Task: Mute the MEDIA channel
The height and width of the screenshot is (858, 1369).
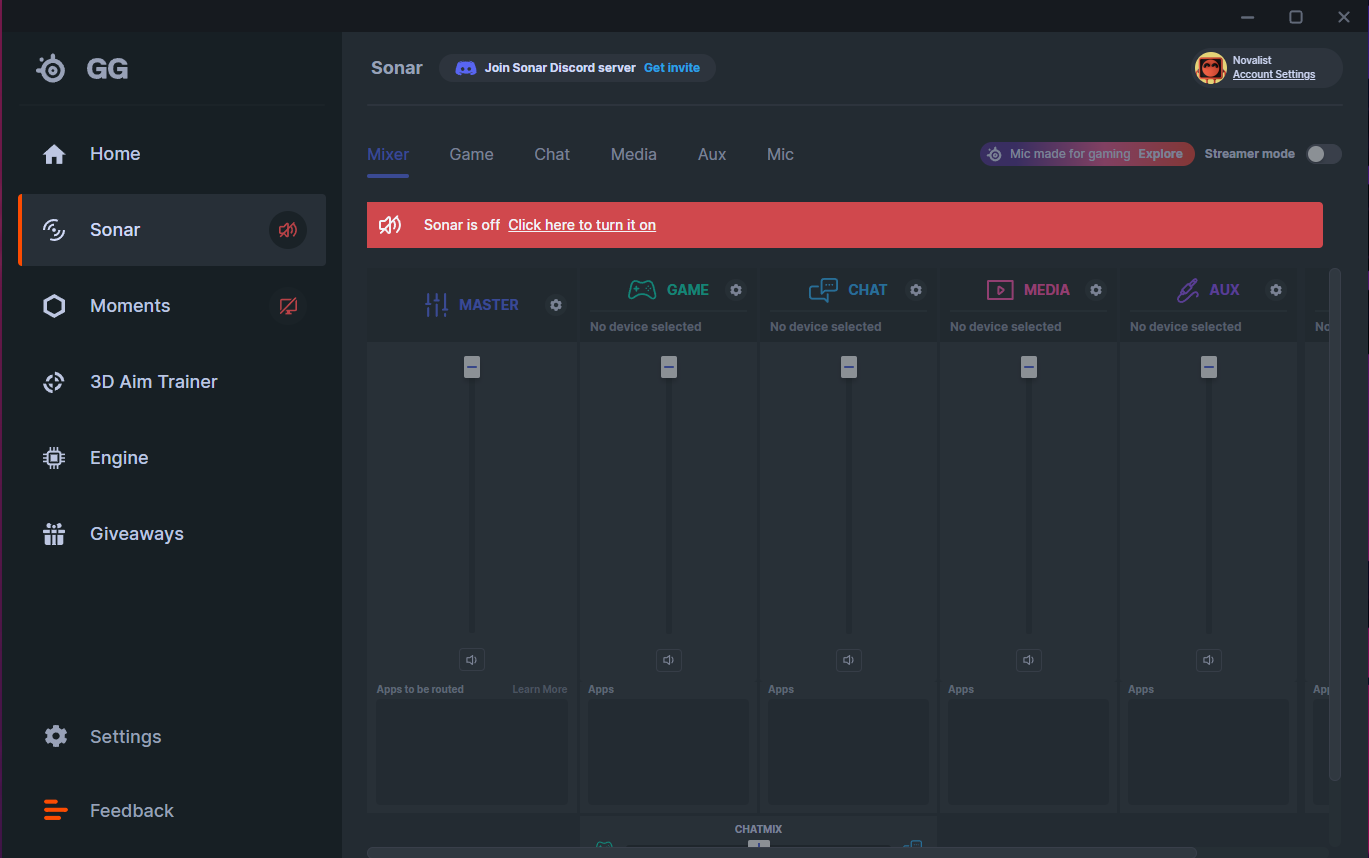Action: pyautogui.click(x=1029, y=660)
